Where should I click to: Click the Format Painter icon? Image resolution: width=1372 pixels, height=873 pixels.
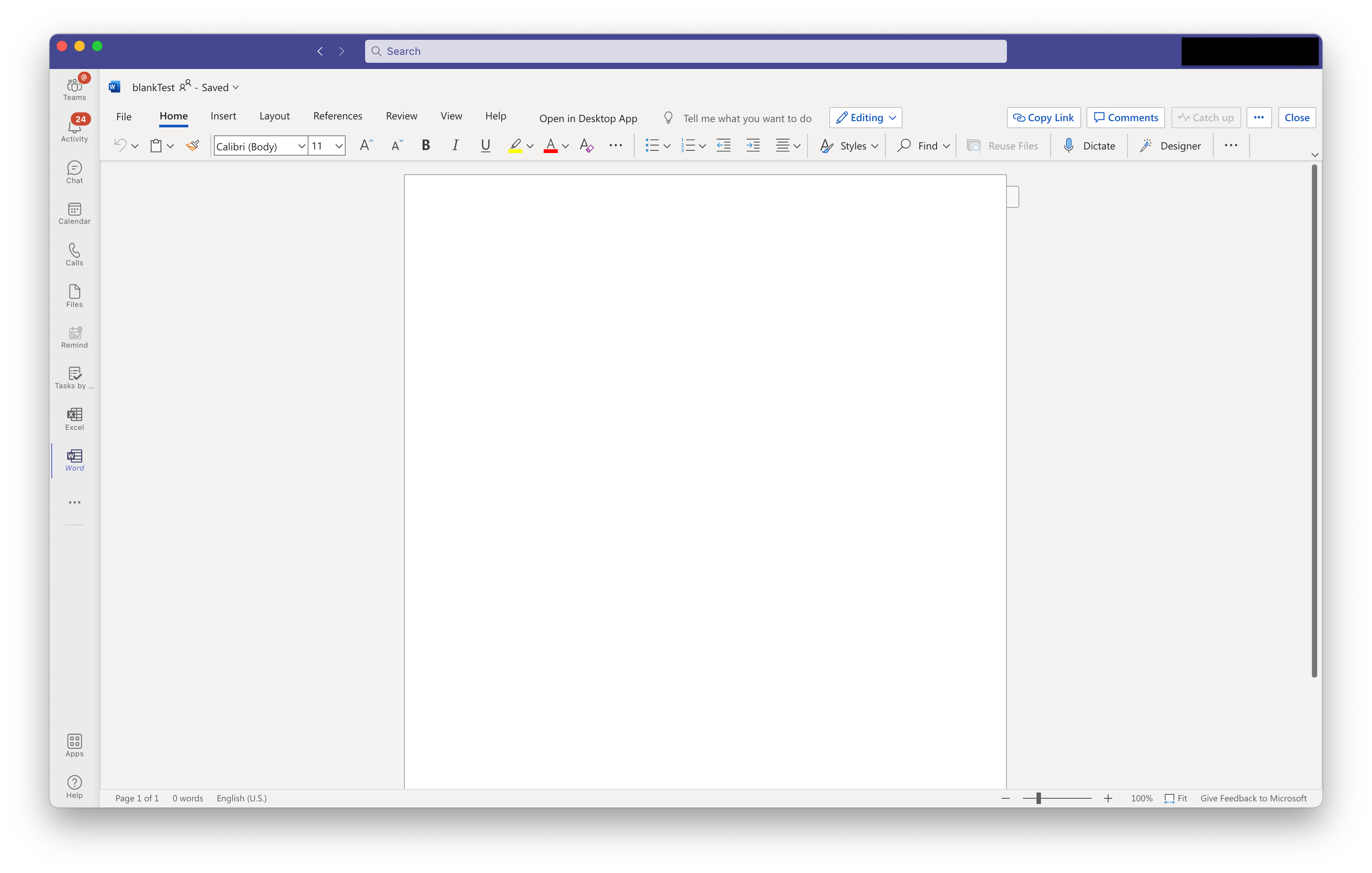[x=193, y=146]
